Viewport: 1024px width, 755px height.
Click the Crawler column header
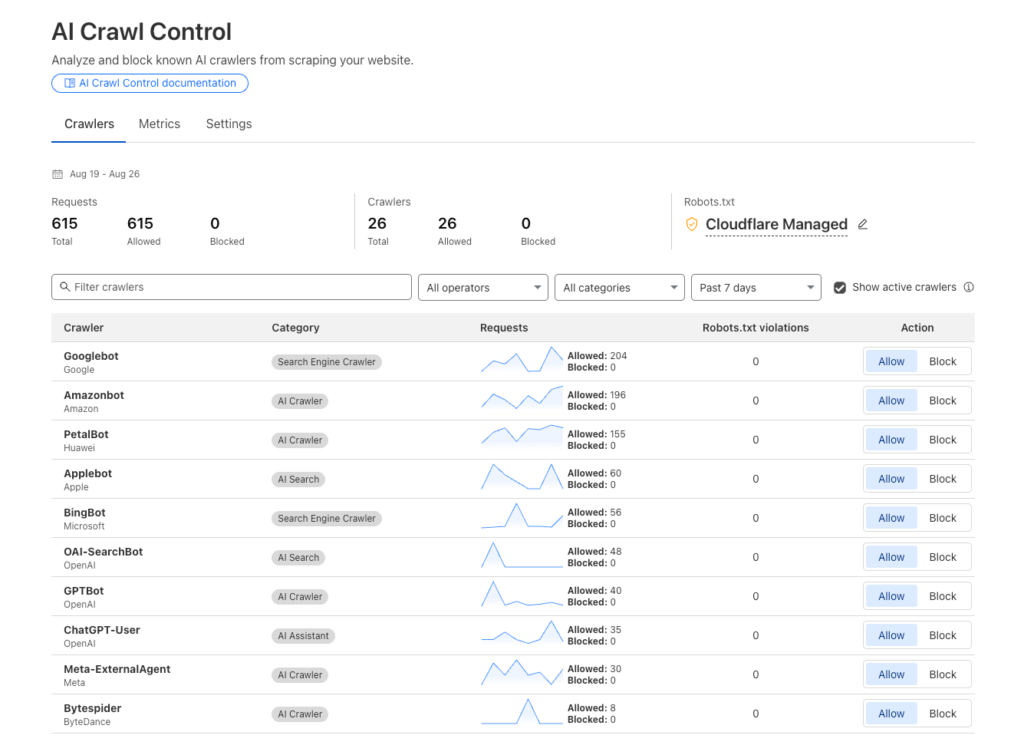click(x=84, y=328)
